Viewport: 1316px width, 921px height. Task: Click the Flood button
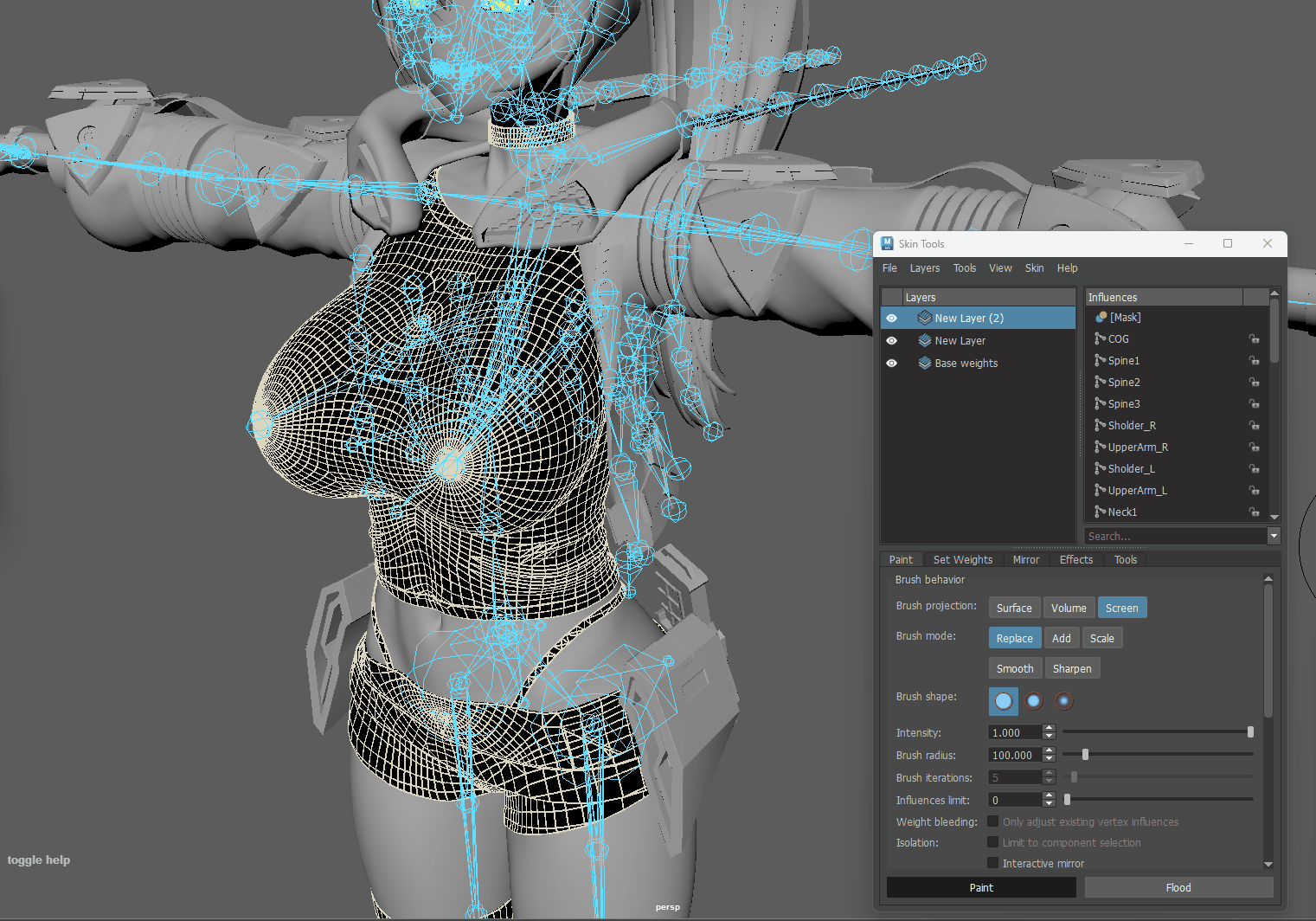click(1178, 887)
